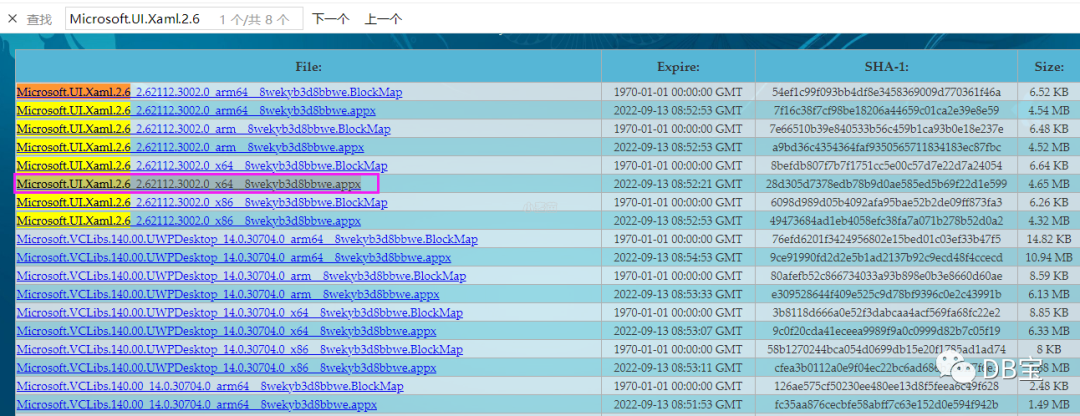
Task: Open VCLibs.140.00.UWPDesktop arm64 BlockMap link
Action: coord(247,240)
